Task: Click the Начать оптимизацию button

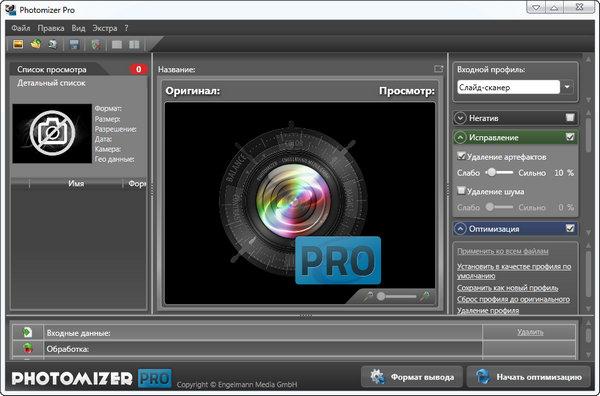Action: 529,377
